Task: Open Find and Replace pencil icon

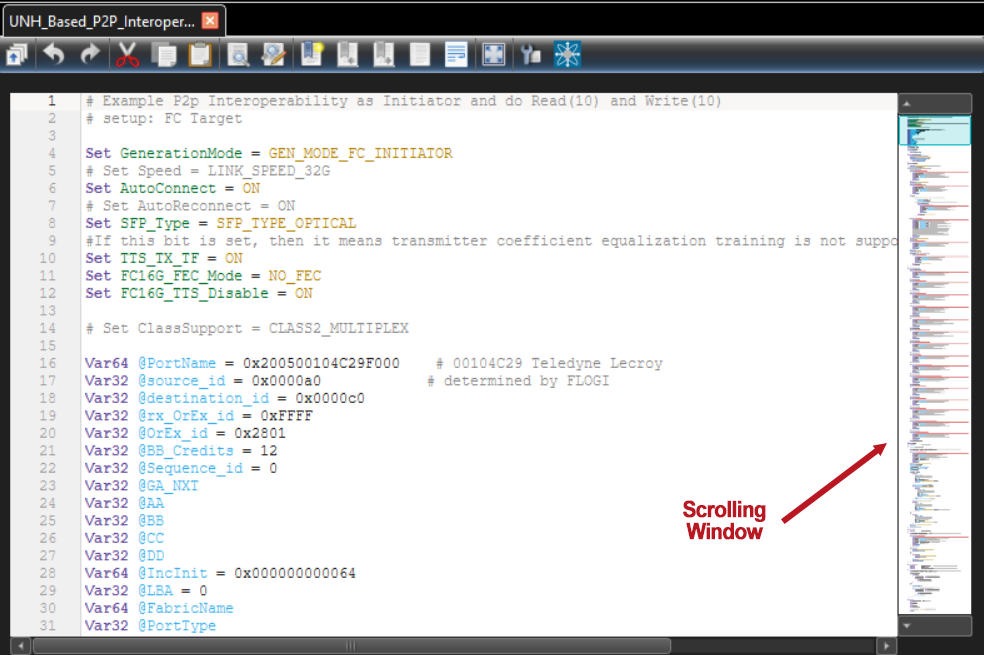Action: coord(274,55)
